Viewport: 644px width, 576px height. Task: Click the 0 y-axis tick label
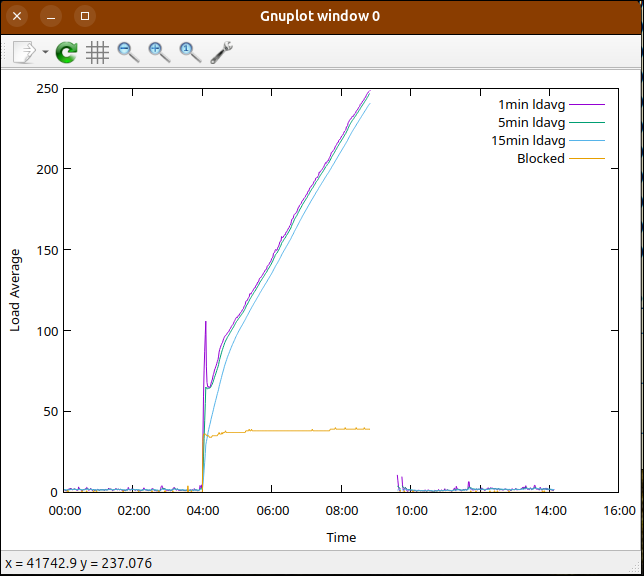(x=54, y=493)
